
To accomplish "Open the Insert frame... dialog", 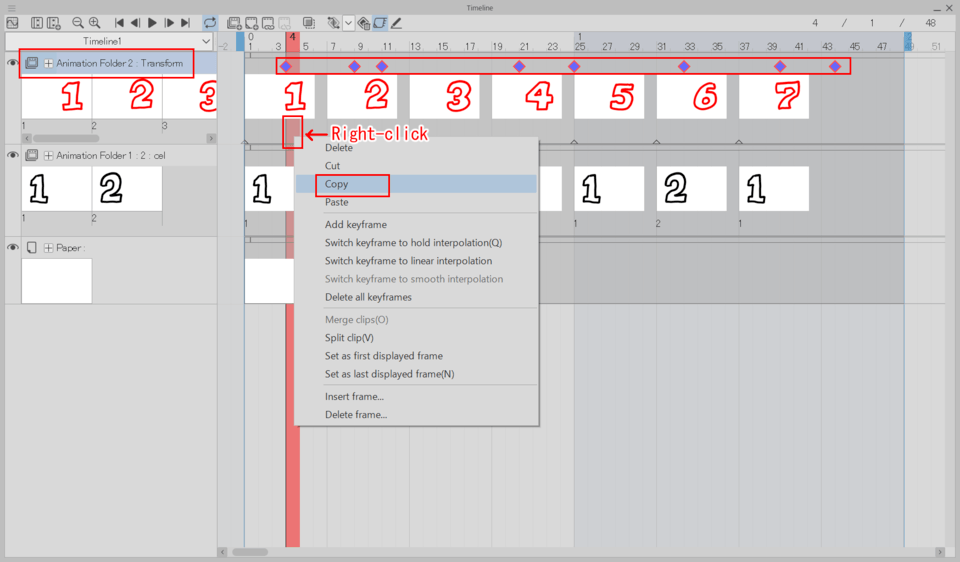I will (x=354, y=397).
